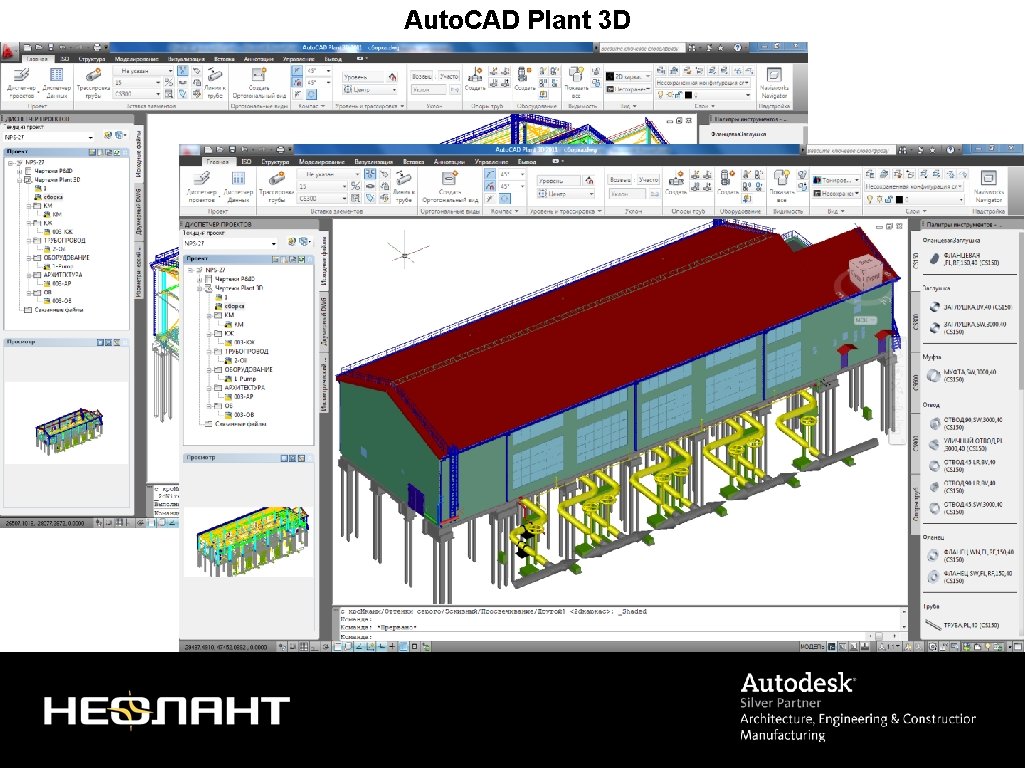Screen dimensions: 1025x768
Task: Select L Pump in front project tree
Action: coord(241,378)
